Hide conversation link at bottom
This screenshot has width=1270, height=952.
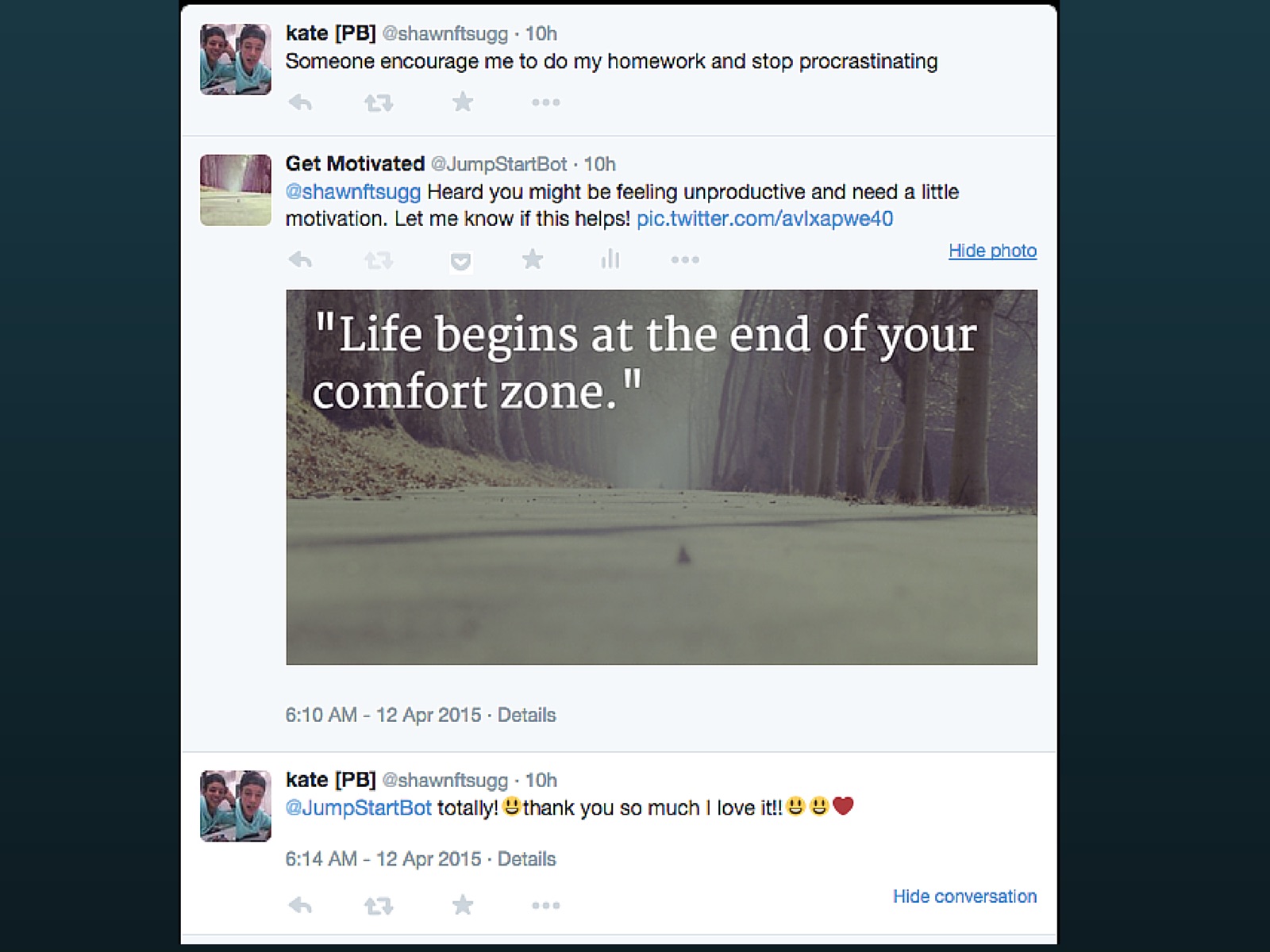(x=964, y=896)
